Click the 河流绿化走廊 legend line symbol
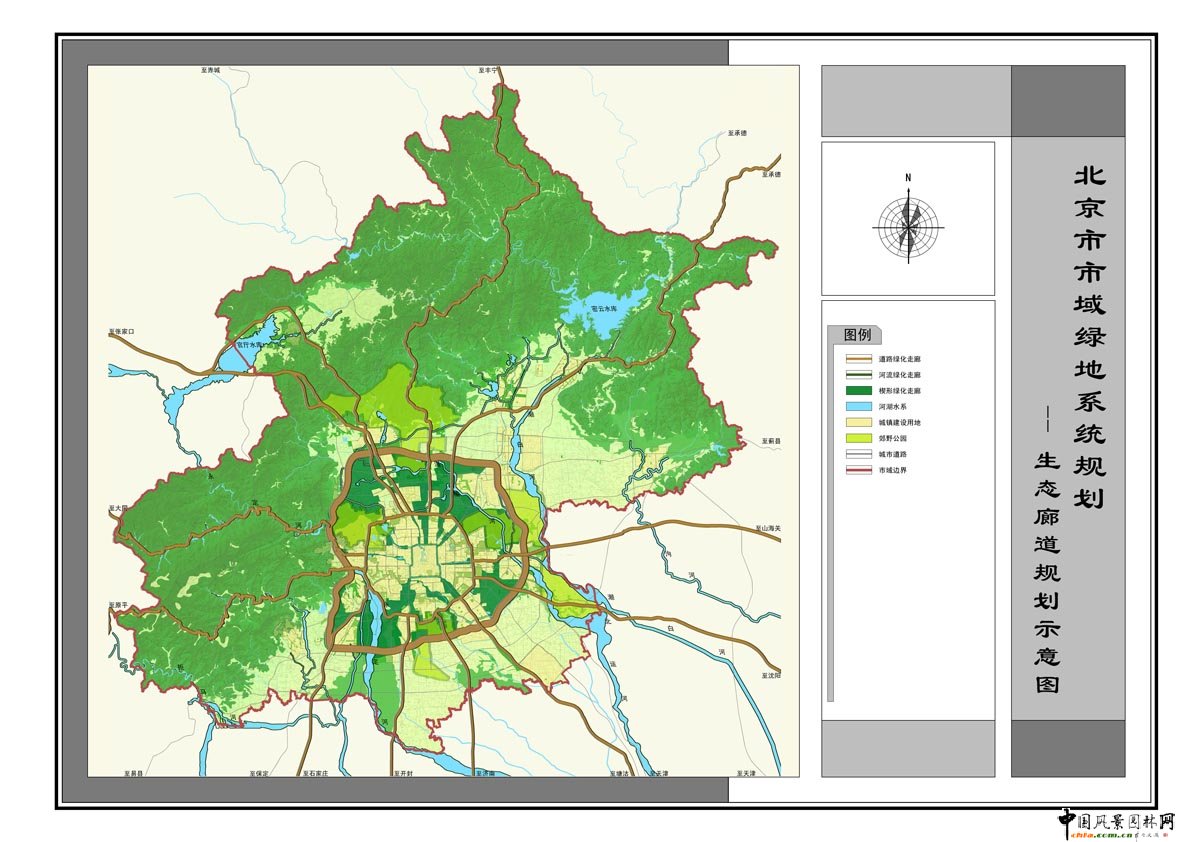This screenshot has width=1191, height=842. click(x=859, y=374)
